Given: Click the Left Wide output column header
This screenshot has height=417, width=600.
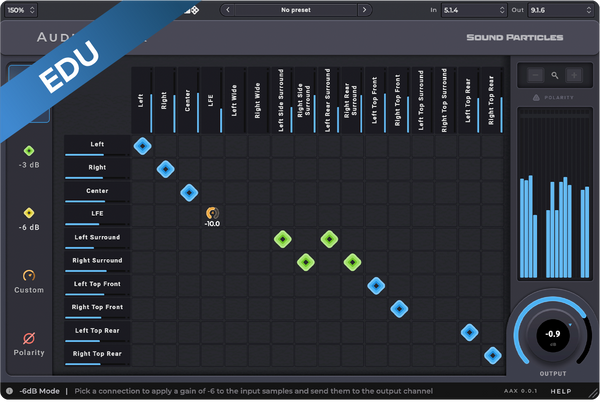Looking at the screenshot, I should [234, 100].
